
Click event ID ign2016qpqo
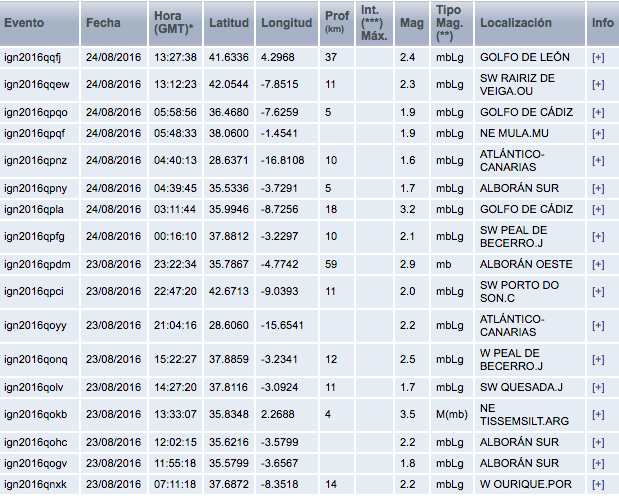36,112
